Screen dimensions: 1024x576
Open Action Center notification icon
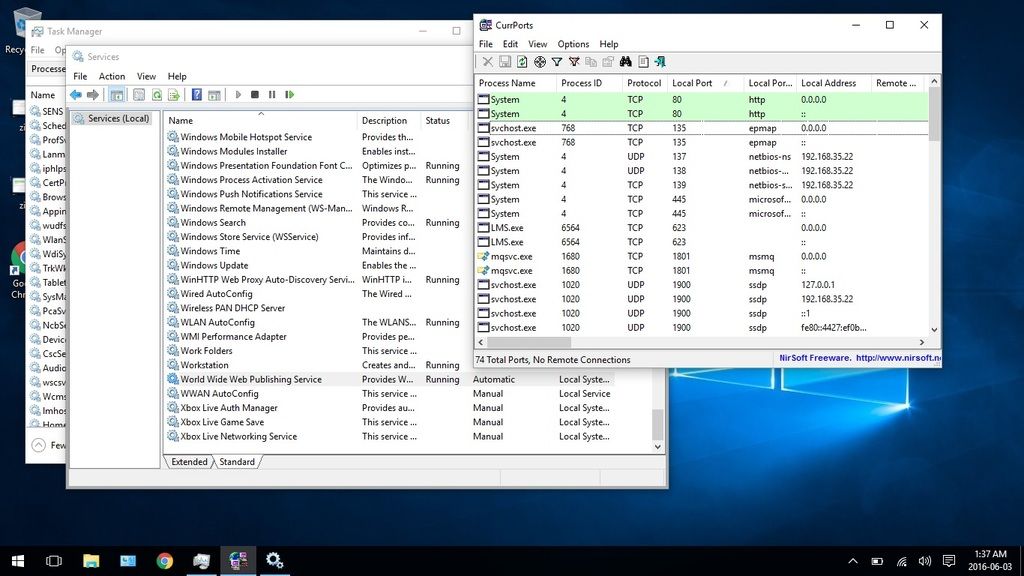(949, 561)
